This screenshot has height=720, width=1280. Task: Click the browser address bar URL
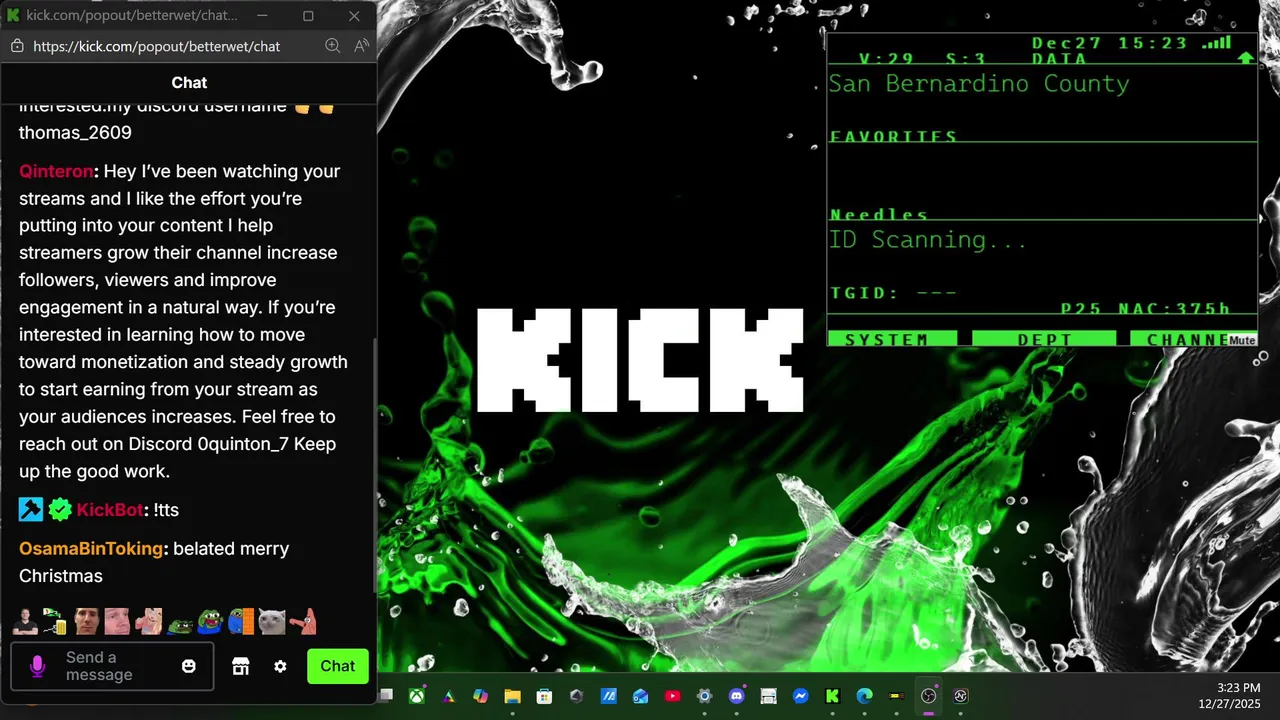pyautogui.click(x=156, y=46)
